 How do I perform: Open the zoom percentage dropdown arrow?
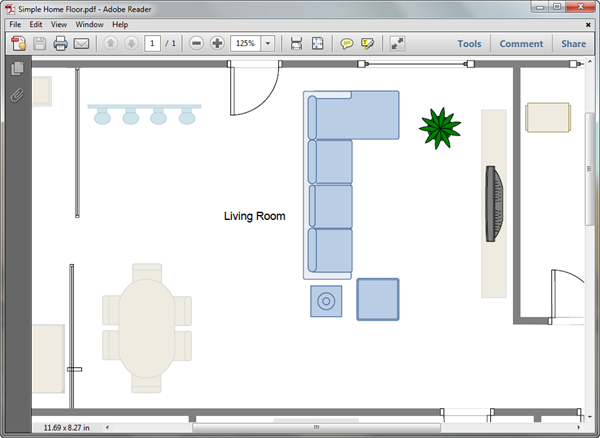[x=268, y=43]
